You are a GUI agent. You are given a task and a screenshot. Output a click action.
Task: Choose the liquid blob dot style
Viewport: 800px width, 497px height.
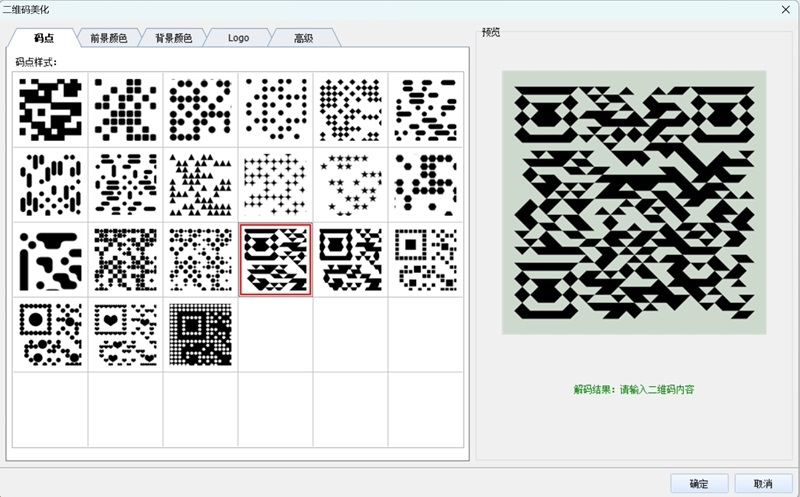pyautogui.click(x=50, y=259)
